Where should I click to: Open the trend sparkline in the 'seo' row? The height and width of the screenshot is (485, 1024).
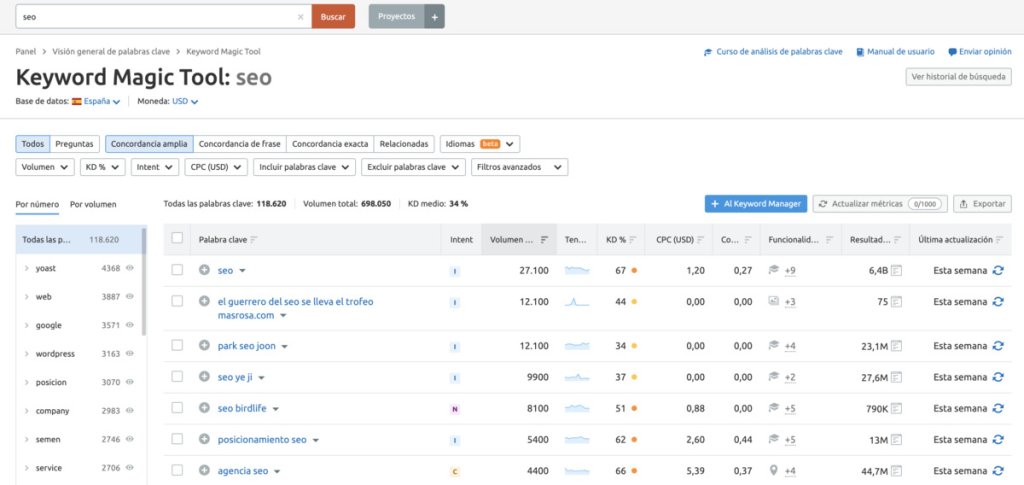point(577,270)
